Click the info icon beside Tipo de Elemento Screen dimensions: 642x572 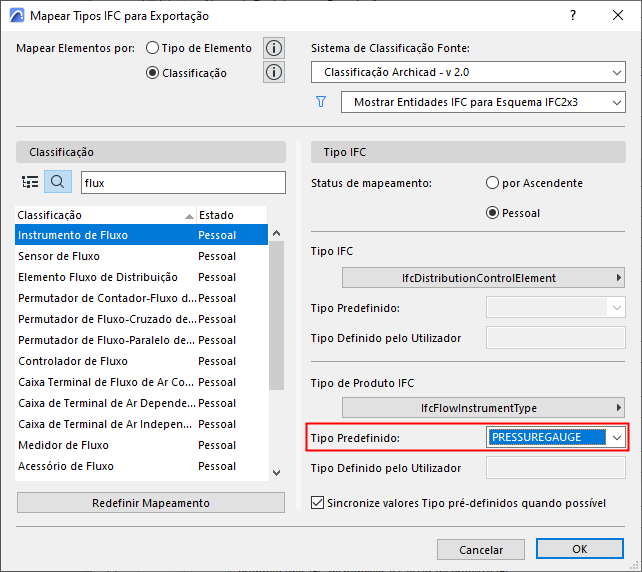point(274,48)
